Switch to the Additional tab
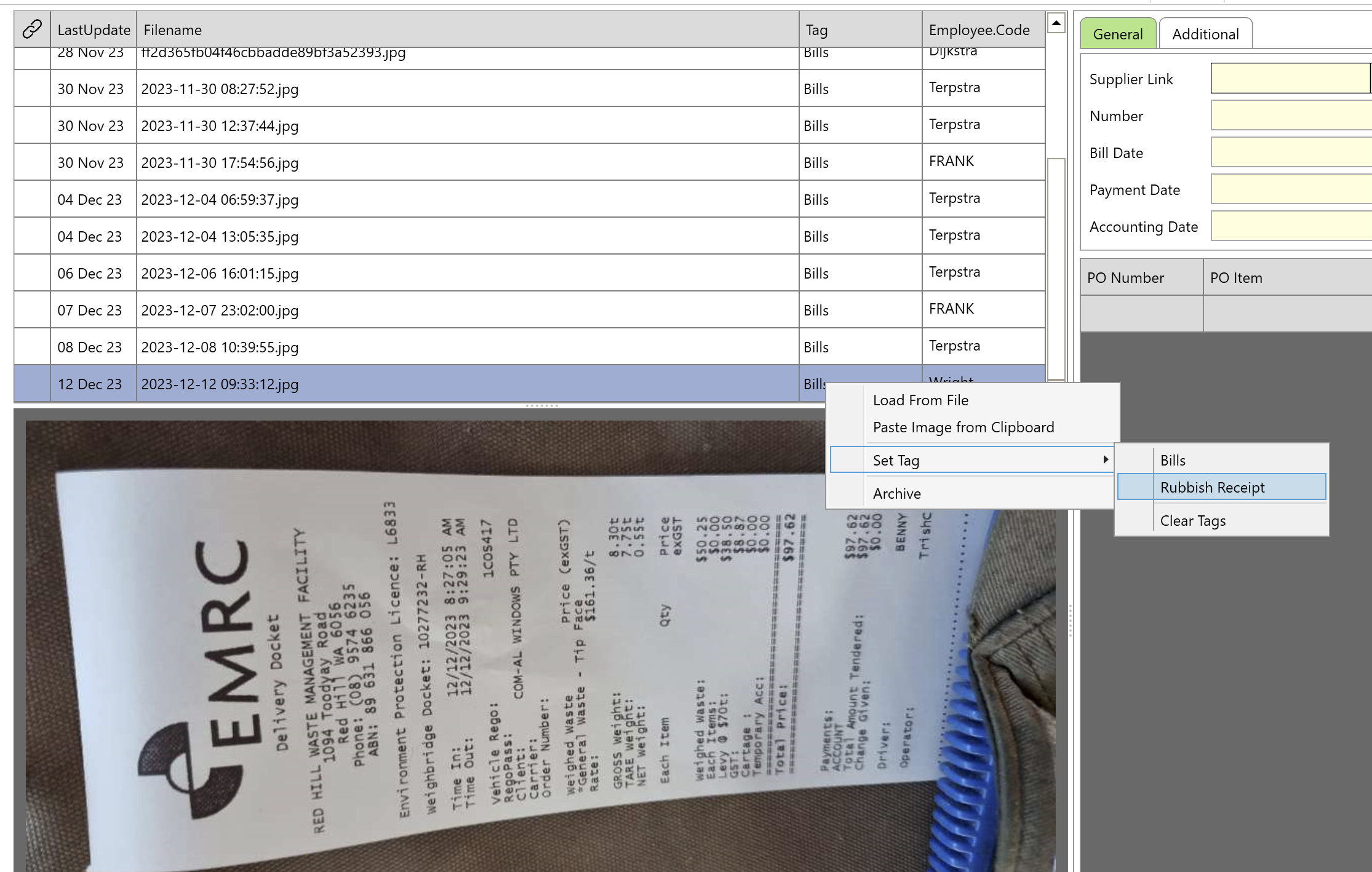 pyautogui.click(x=1205, y=34)
